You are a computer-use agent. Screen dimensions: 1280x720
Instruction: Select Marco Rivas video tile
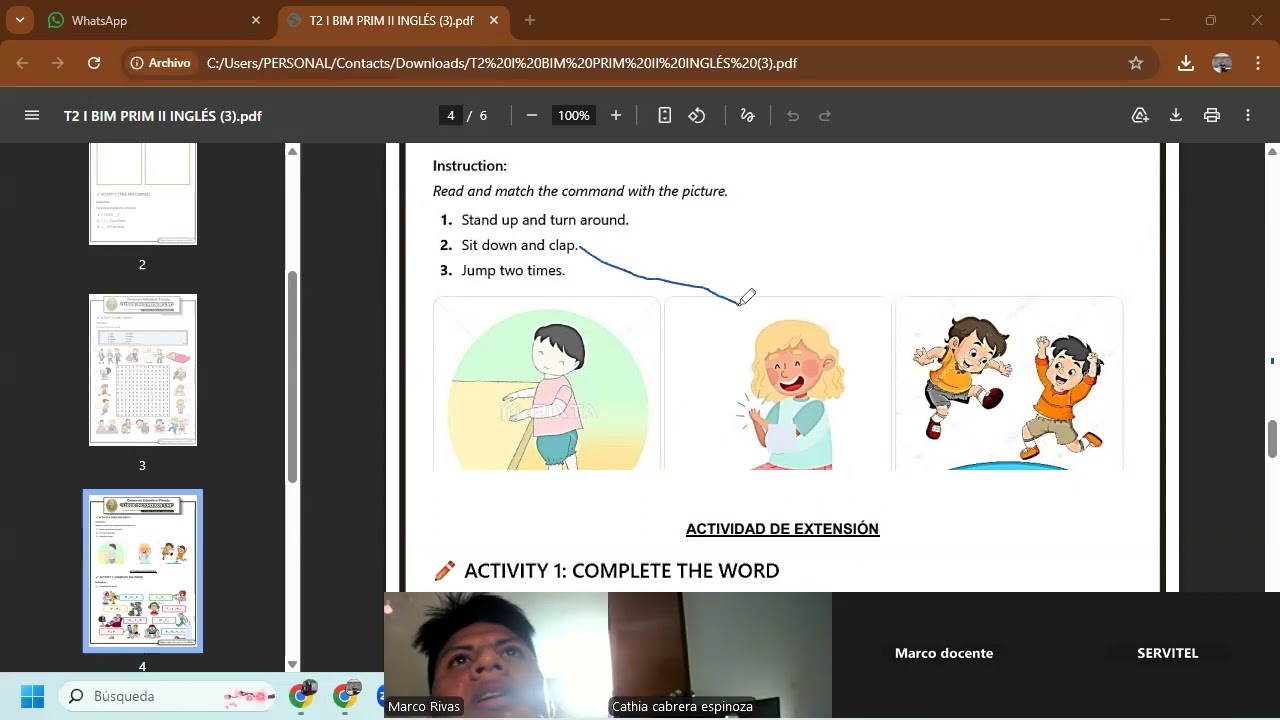click(x=496, y=655)
